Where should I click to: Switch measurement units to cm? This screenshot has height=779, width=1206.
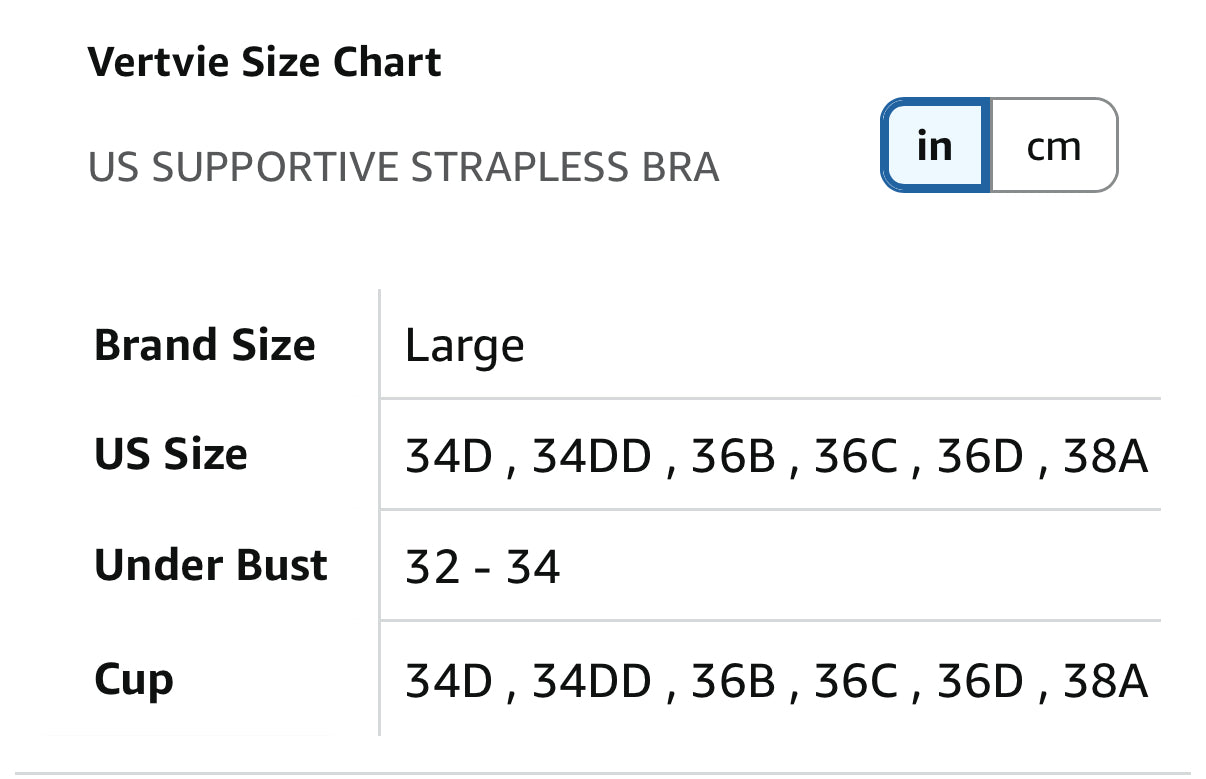(x=1054, y=146)
